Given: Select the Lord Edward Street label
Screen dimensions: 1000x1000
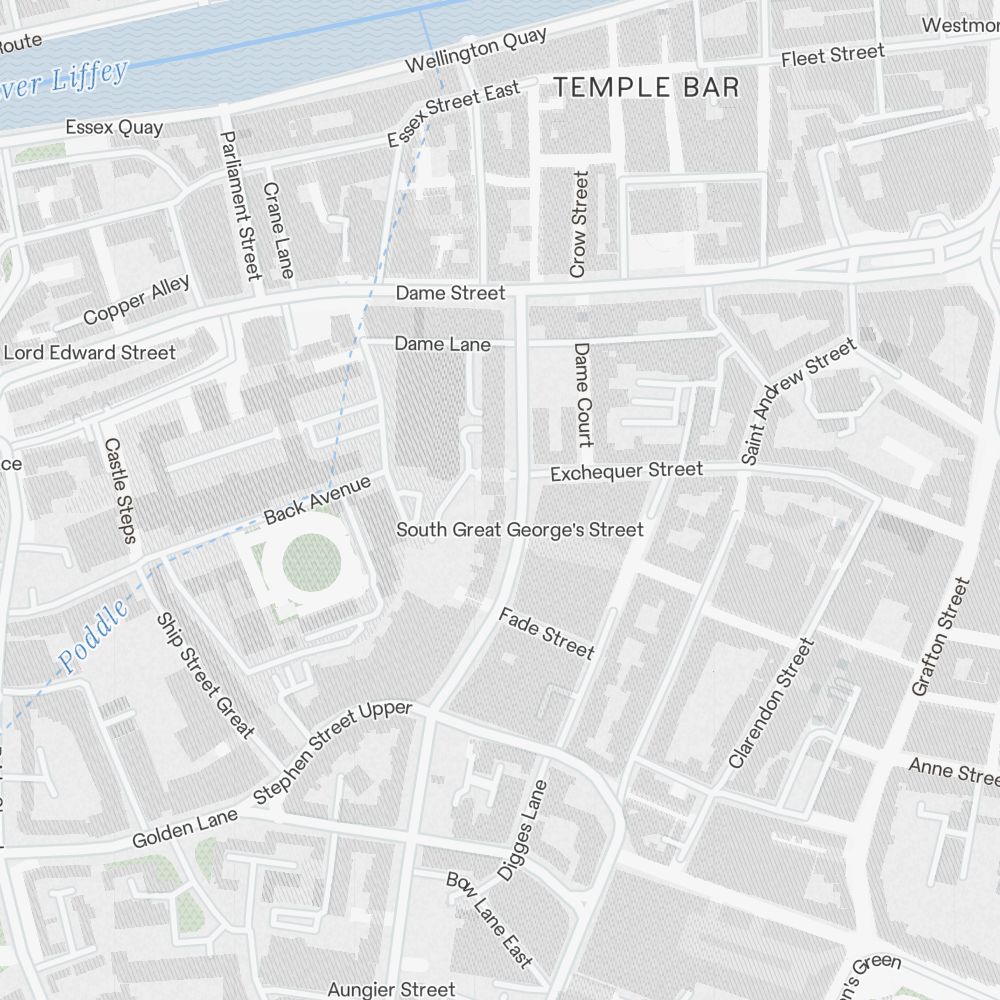Looking at the screenshot, I should 89,353.
